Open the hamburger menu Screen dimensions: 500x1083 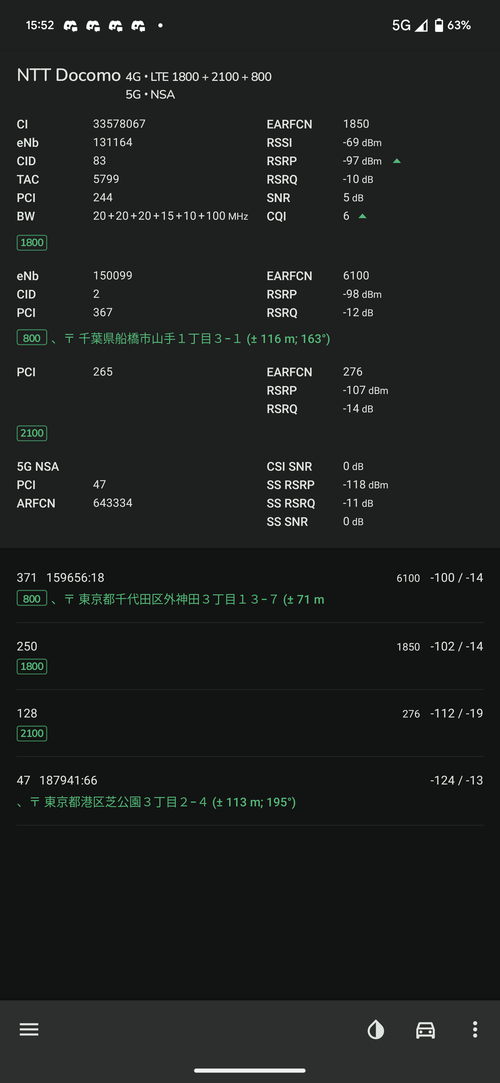click(x=29, y=1030)
